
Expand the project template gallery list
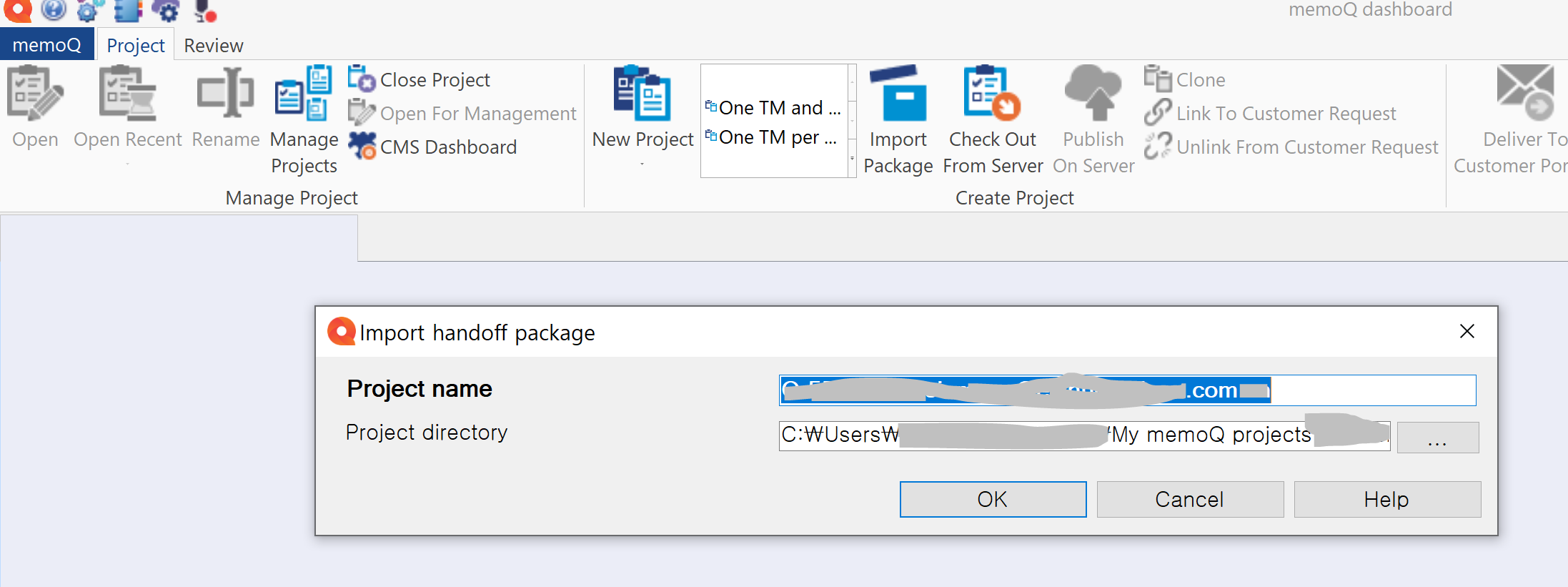click(x=852, y=159)
